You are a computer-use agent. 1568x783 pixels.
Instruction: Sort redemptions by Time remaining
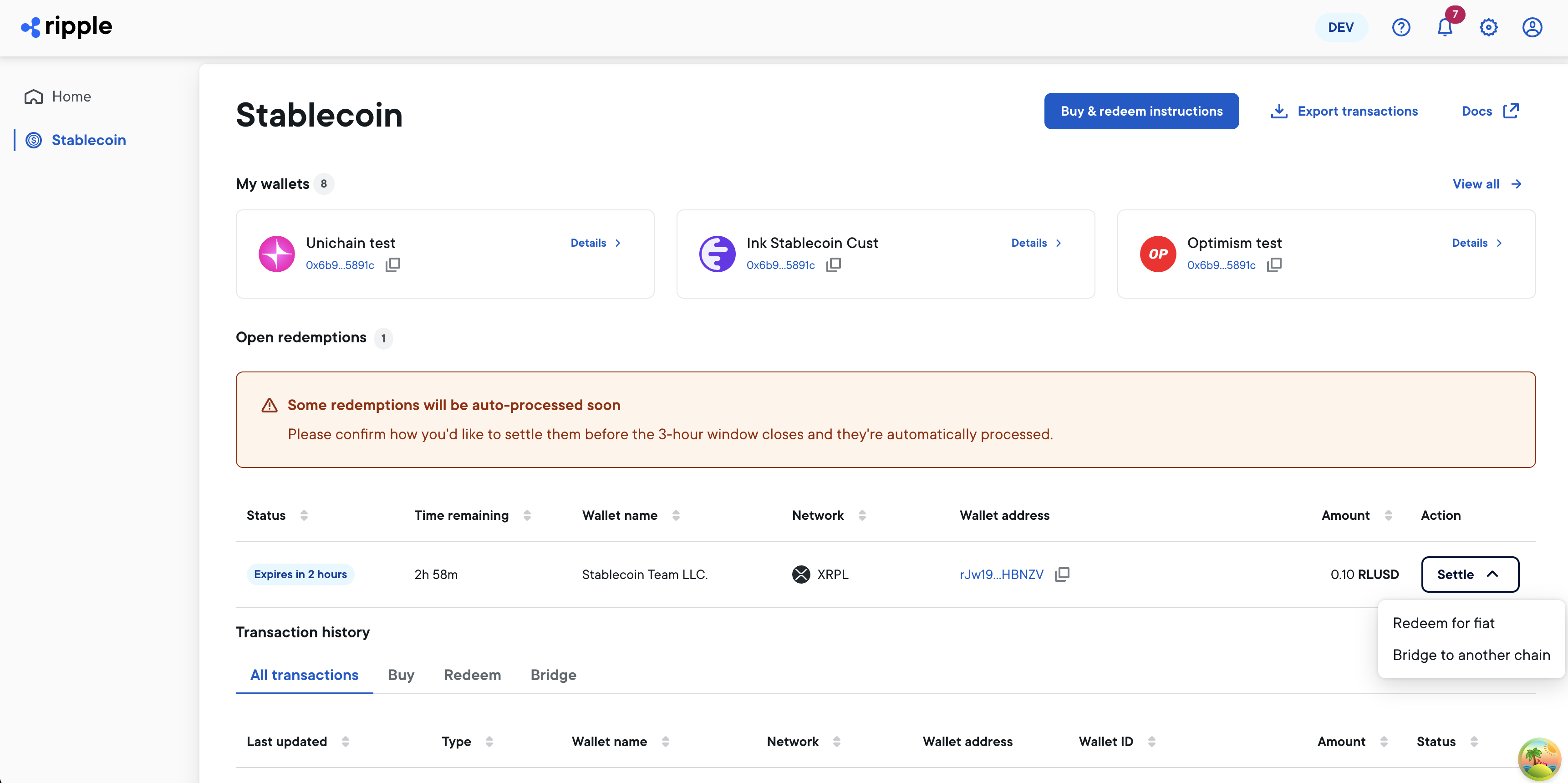tap(527, 515)
